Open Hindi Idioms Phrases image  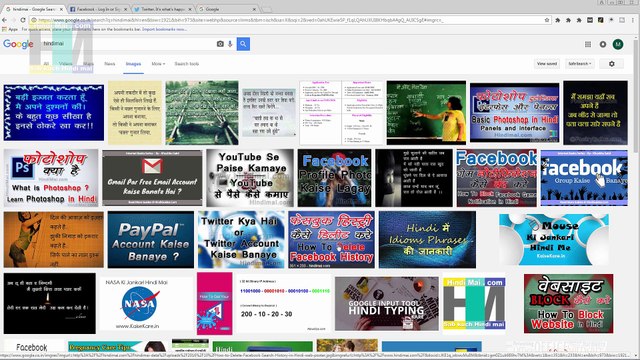(427, 240)
